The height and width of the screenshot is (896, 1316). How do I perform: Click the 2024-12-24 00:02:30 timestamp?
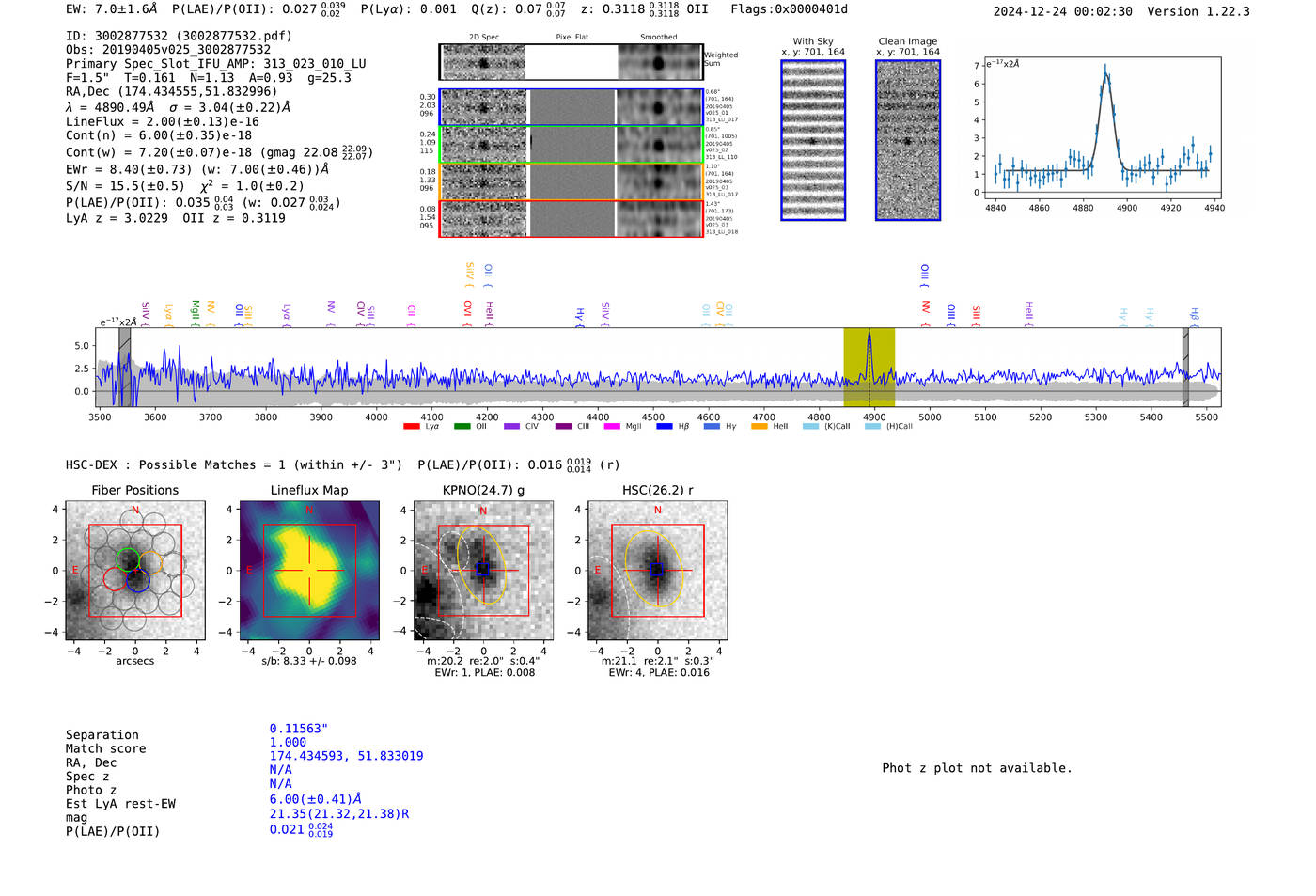(1063, 11)
